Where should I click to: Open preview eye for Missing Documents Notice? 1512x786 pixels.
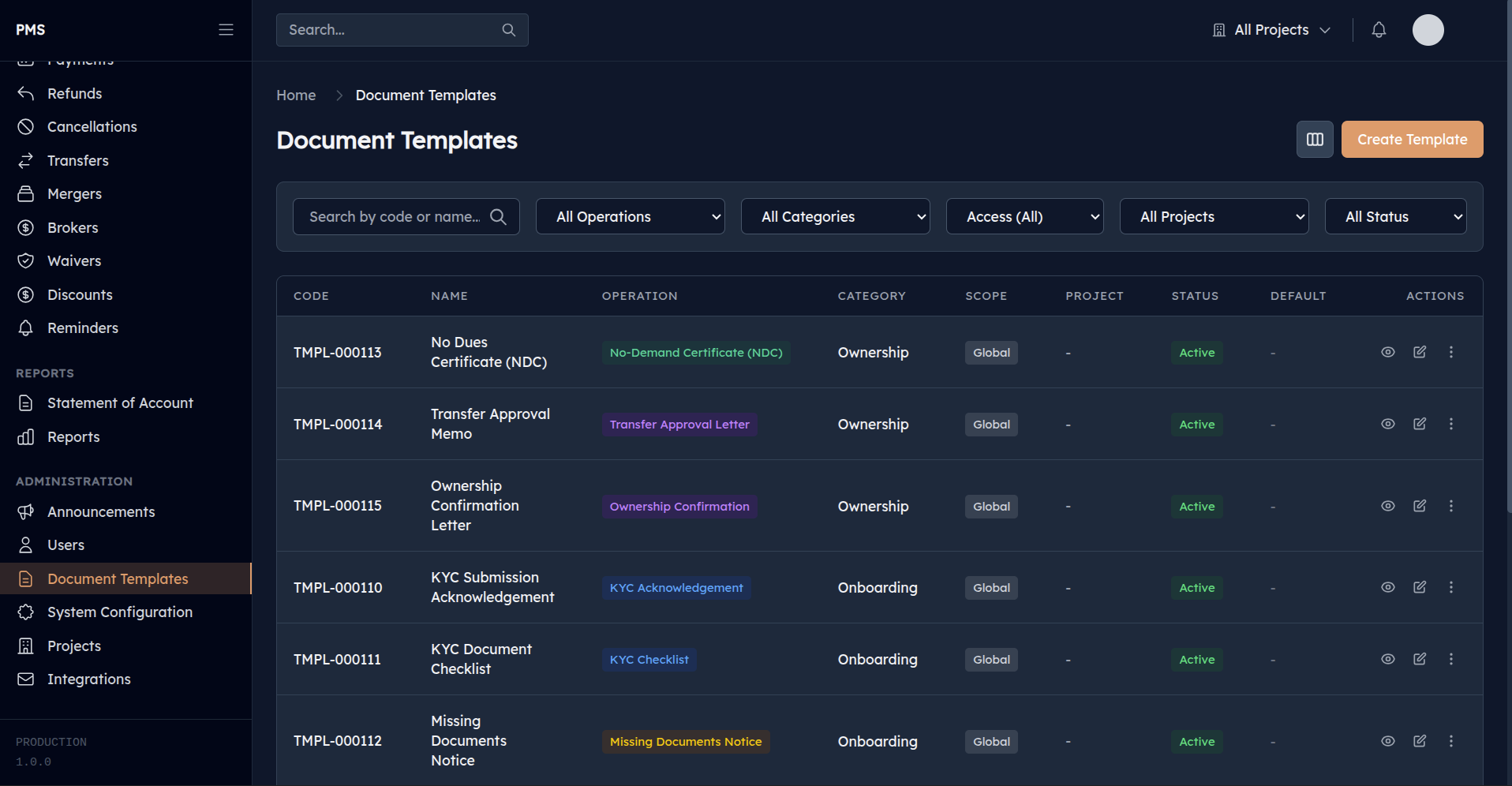pos(1387,741)
